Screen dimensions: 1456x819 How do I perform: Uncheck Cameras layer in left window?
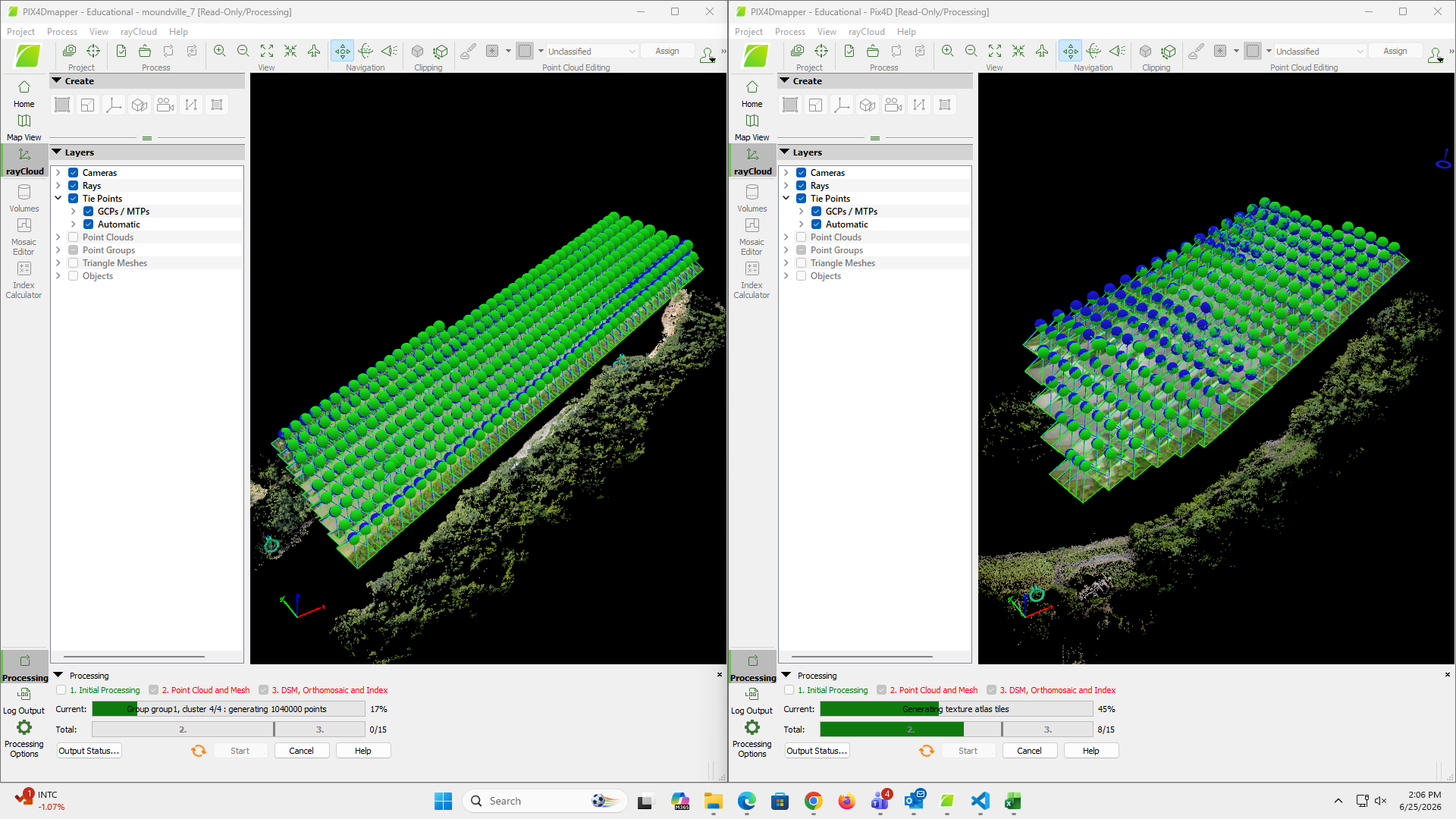tap(74, 173)
